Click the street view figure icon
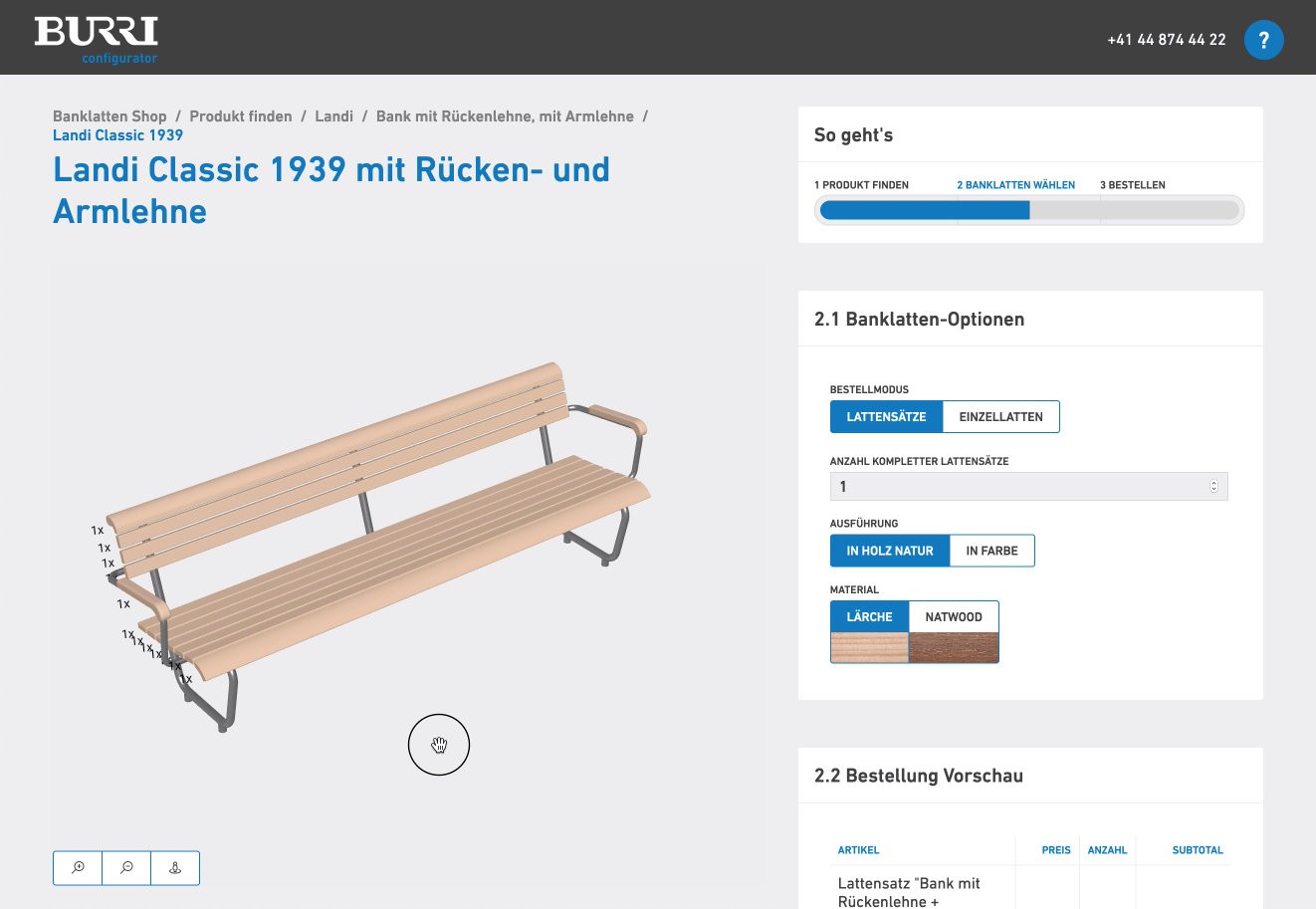 click(x=175, y=868)
